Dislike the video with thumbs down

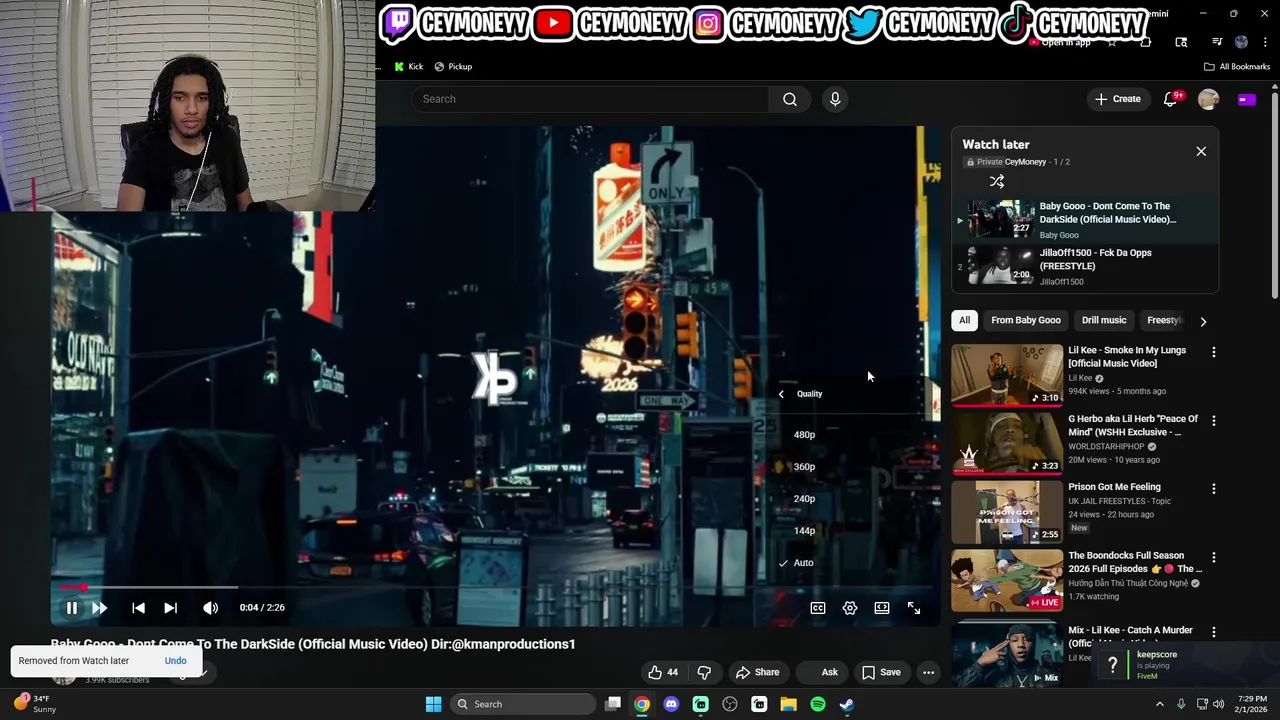point(704,672)
